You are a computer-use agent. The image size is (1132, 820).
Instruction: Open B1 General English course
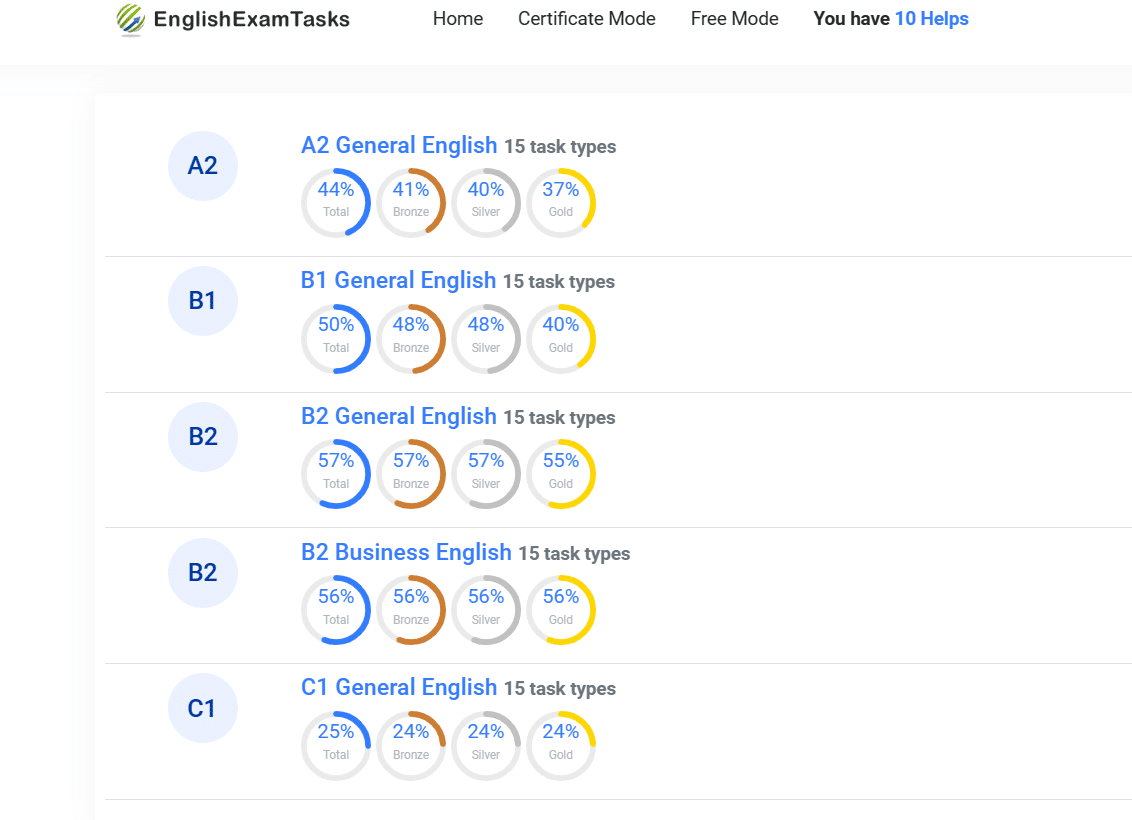pyautogui.click(x=398, y=280)
